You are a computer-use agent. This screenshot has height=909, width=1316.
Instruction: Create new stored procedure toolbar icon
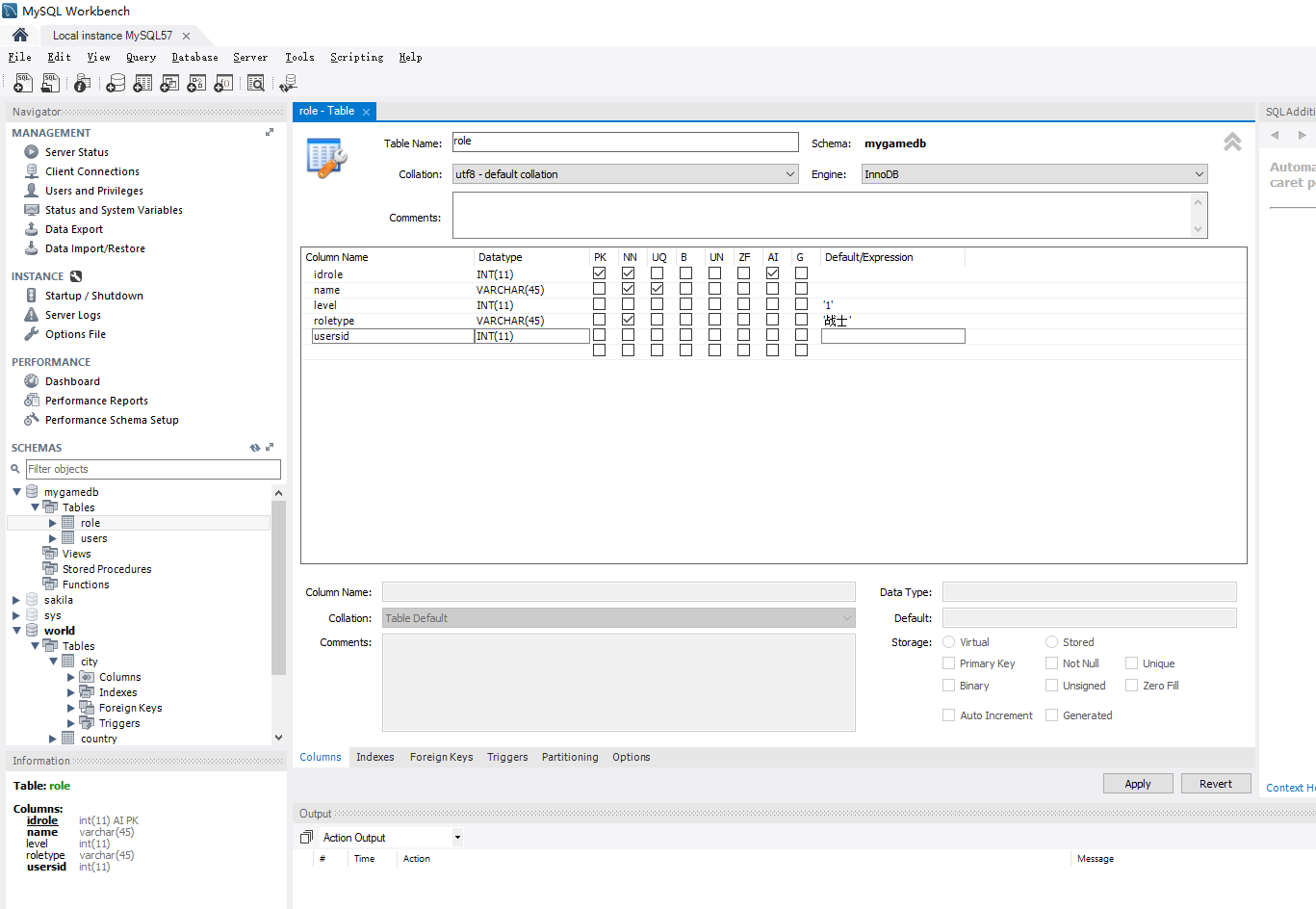pyautogui.click(x=196, y=84)
